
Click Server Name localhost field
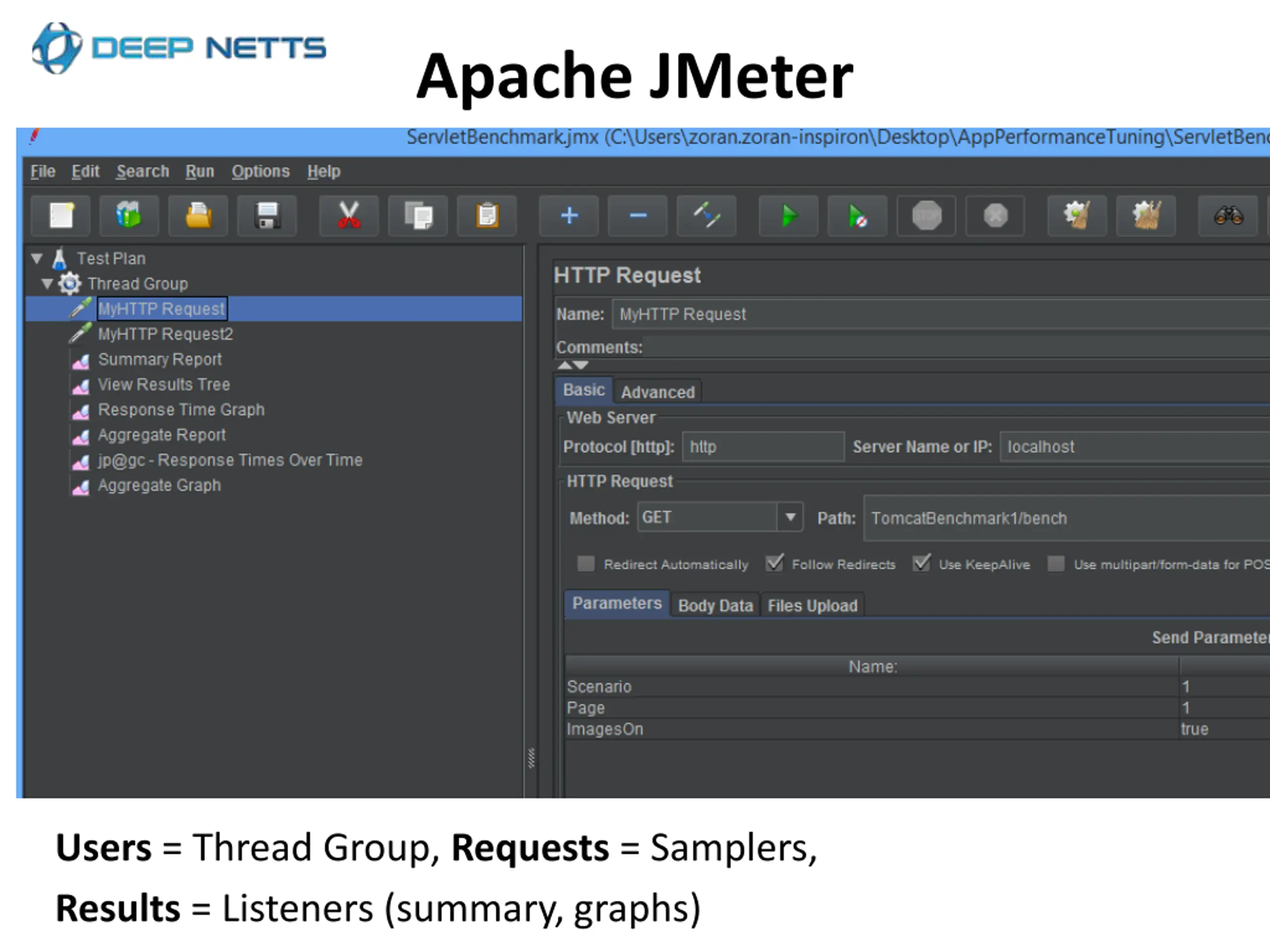[x=1135, y=446]
